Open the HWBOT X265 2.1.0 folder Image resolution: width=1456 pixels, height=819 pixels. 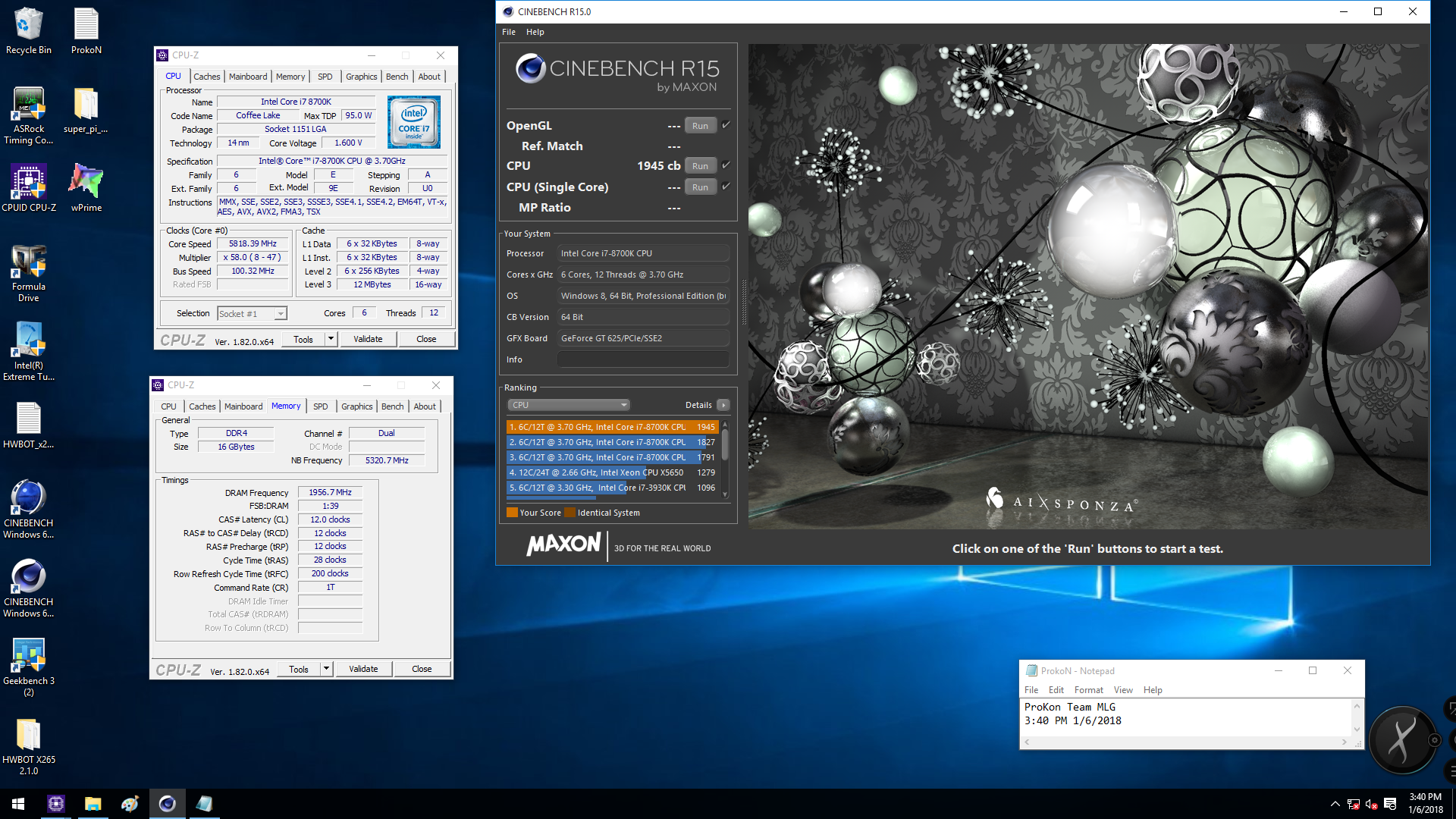(x=29, y=746)
